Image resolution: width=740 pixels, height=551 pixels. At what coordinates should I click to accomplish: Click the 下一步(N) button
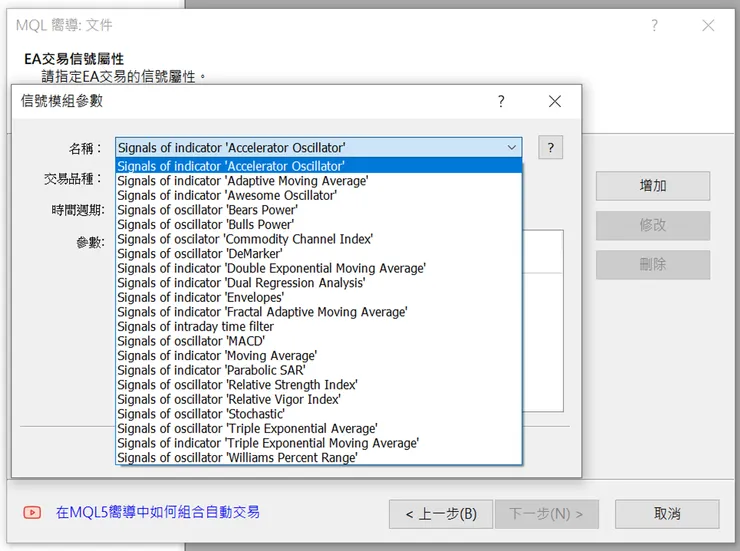coord(547,514)
